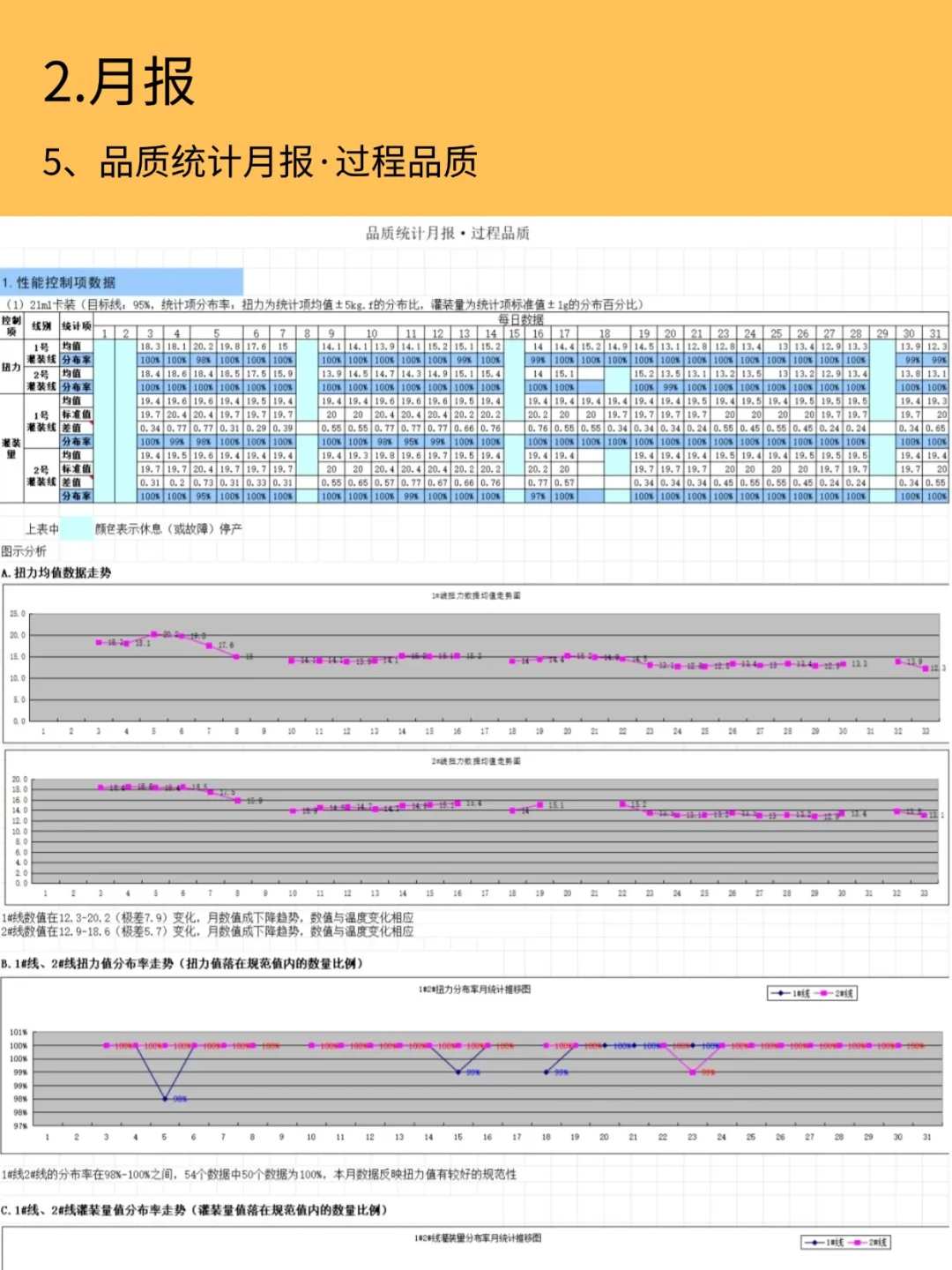Click the day "18" header in the daily data table

604,333
